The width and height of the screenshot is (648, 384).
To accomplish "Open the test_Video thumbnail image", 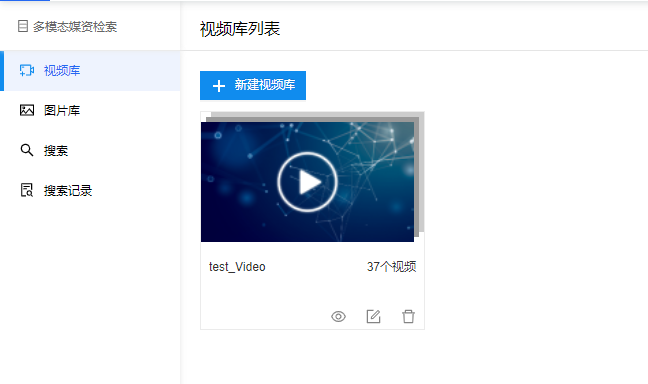I will (x=307, y=182).
